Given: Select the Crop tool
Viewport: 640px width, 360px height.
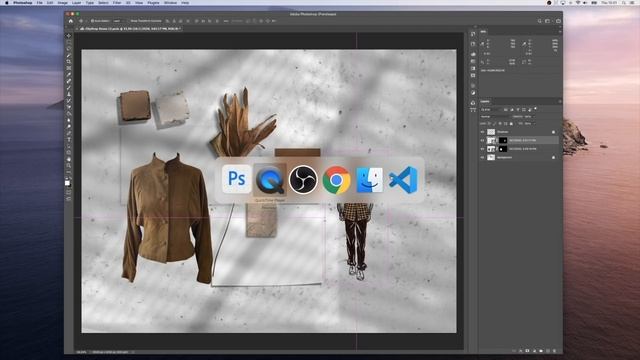Looking at the screenshot, I should 69,62.
